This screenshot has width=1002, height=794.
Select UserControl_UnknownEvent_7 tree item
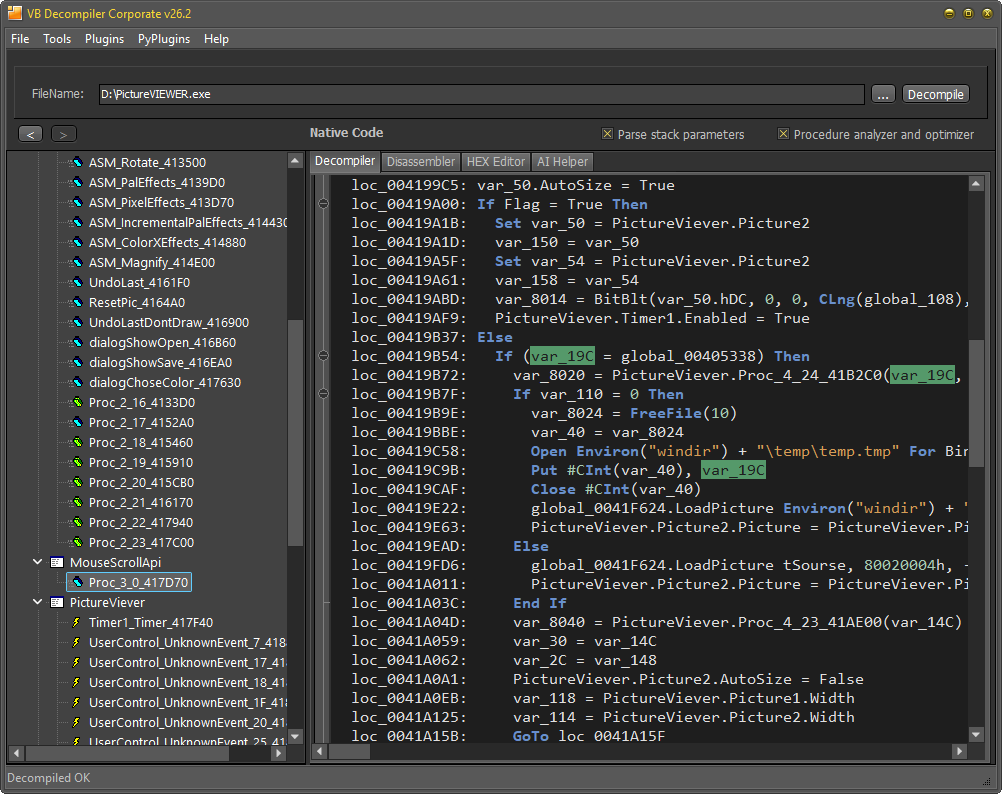187,643
